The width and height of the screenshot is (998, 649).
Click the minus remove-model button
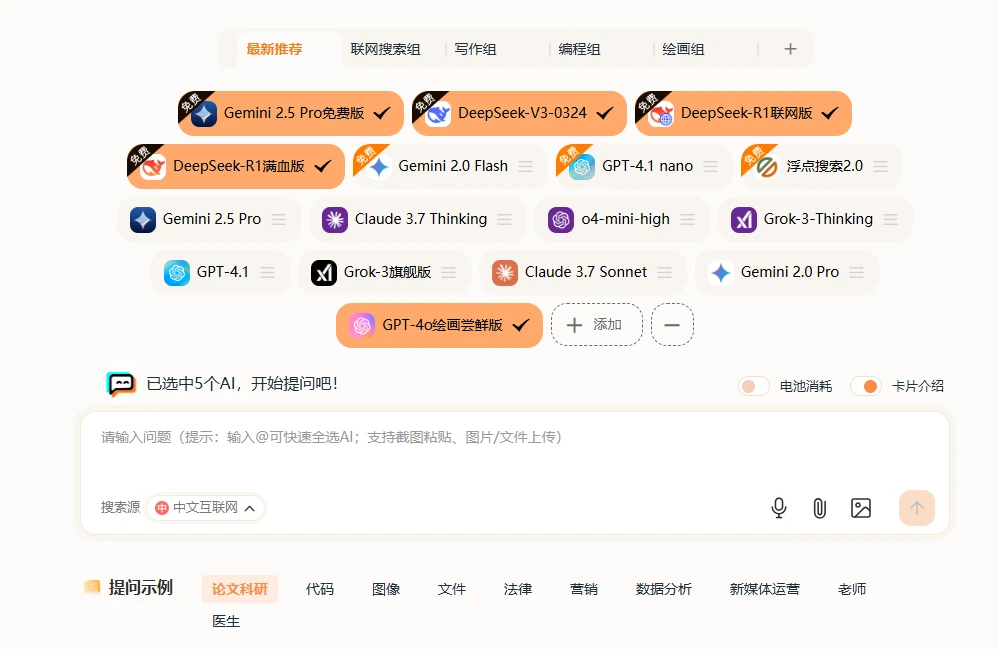[672, 324]
